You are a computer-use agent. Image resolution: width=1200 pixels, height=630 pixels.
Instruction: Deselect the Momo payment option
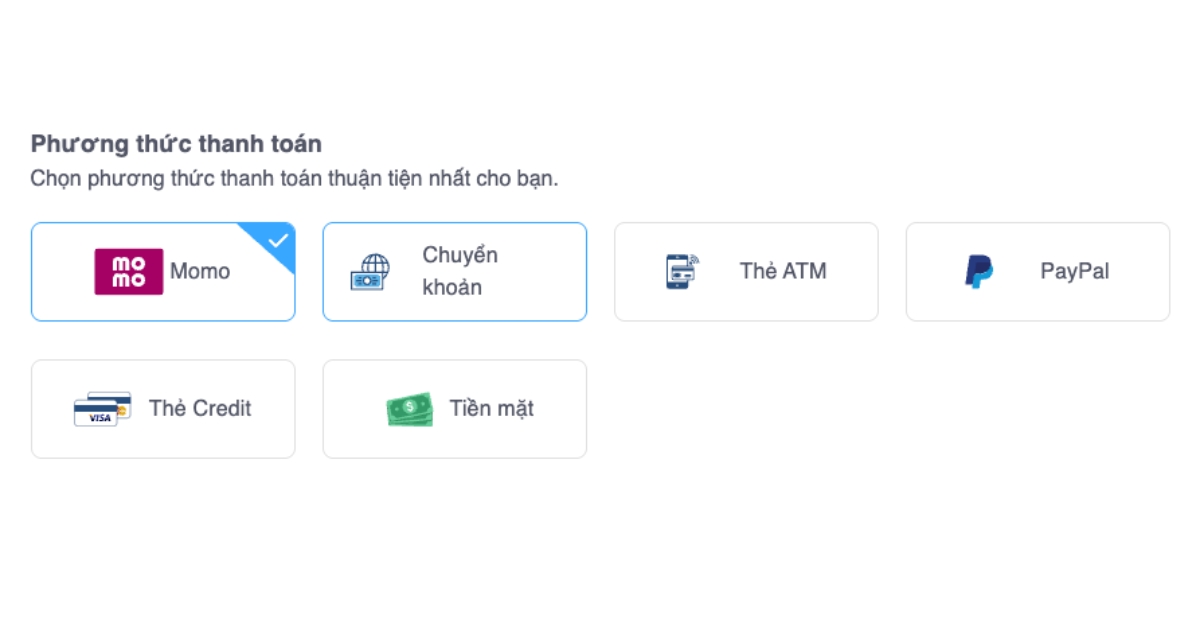click(163, 271)
